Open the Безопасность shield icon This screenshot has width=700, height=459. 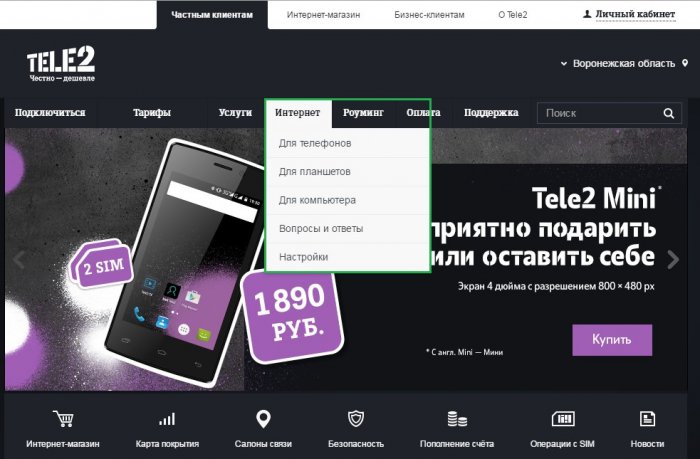click(356, 419)
